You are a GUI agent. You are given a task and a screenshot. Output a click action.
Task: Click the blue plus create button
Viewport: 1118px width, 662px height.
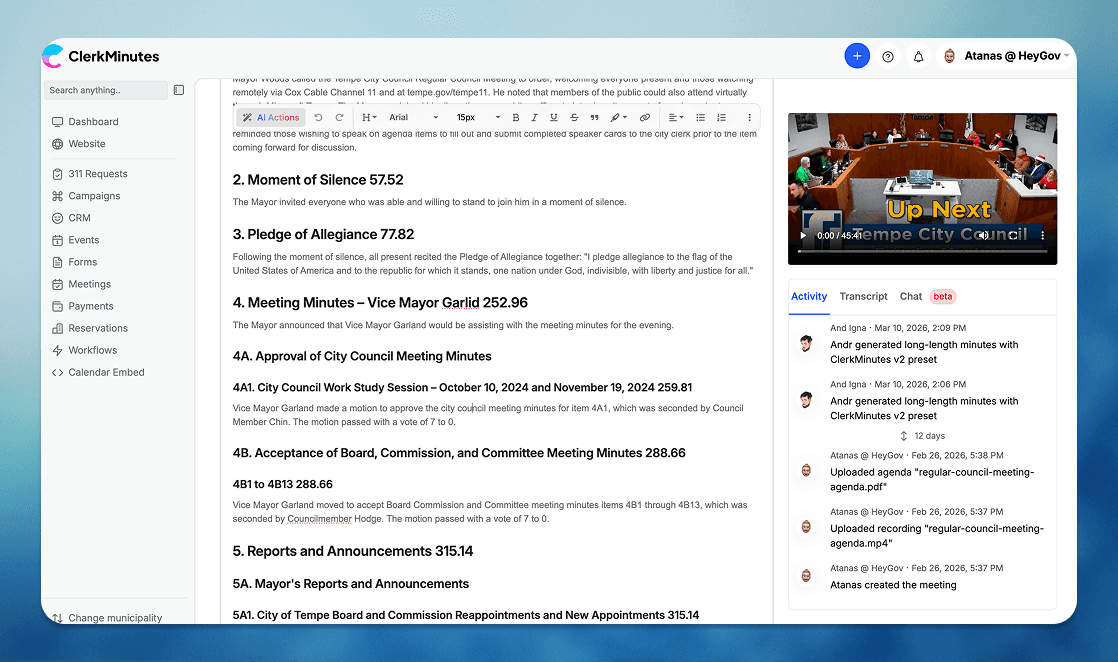tap(857, 56)
